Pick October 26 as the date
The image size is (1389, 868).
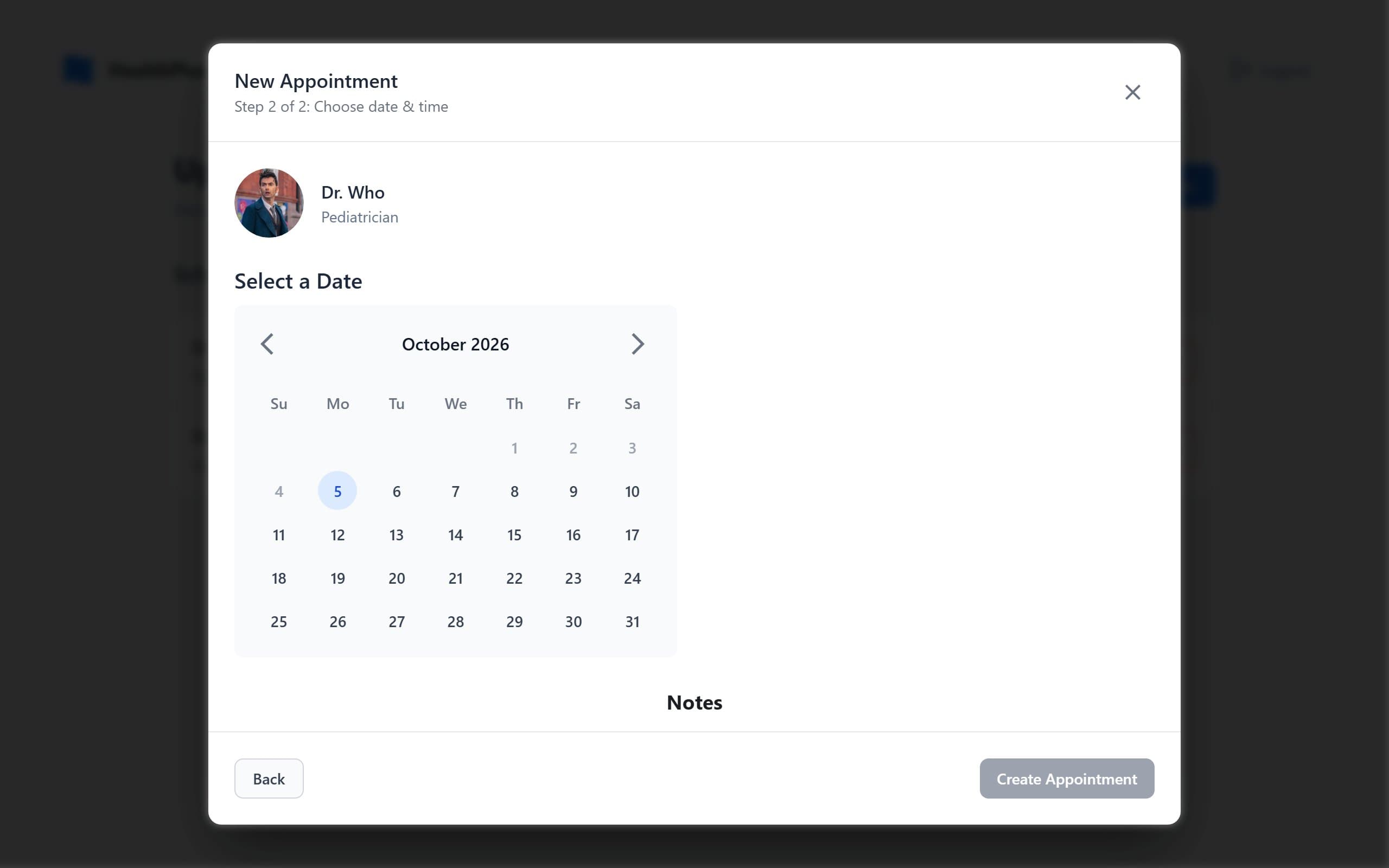click(x=337, y=621)
